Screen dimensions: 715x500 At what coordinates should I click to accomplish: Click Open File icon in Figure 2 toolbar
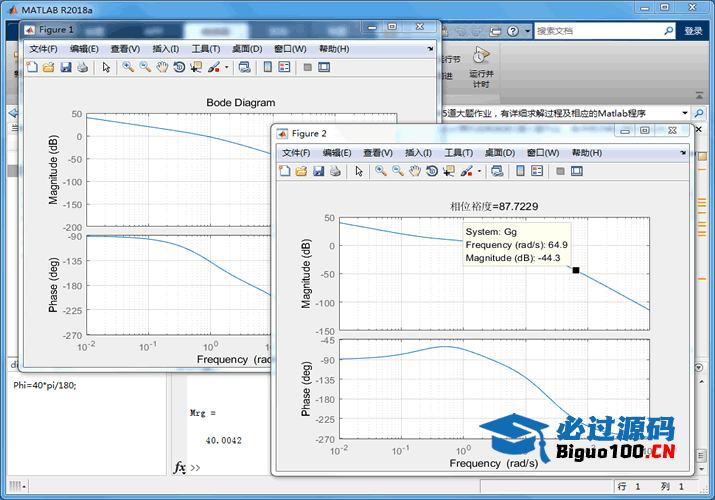tap(301, 171)
